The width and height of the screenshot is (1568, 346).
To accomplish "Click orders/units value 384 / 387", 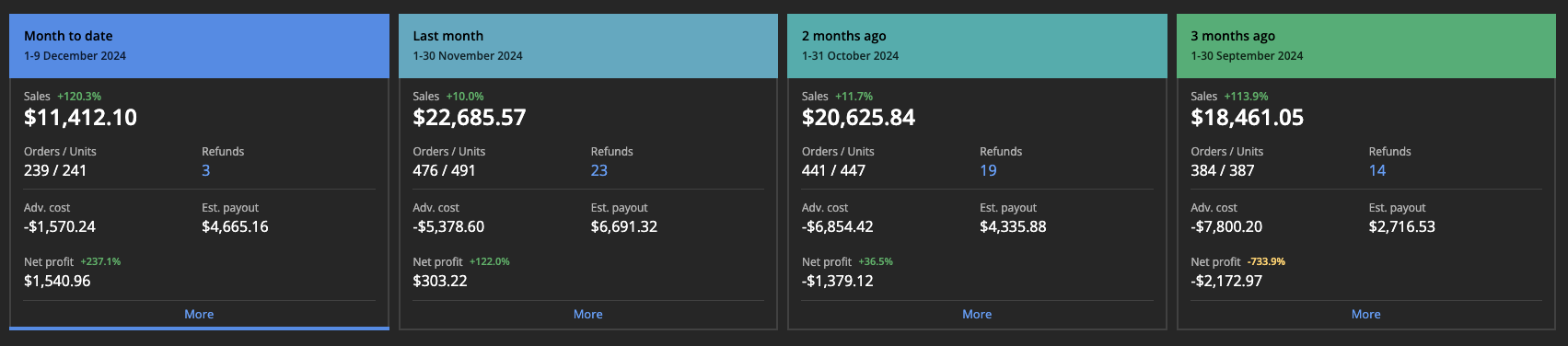I will point(1223,170).
